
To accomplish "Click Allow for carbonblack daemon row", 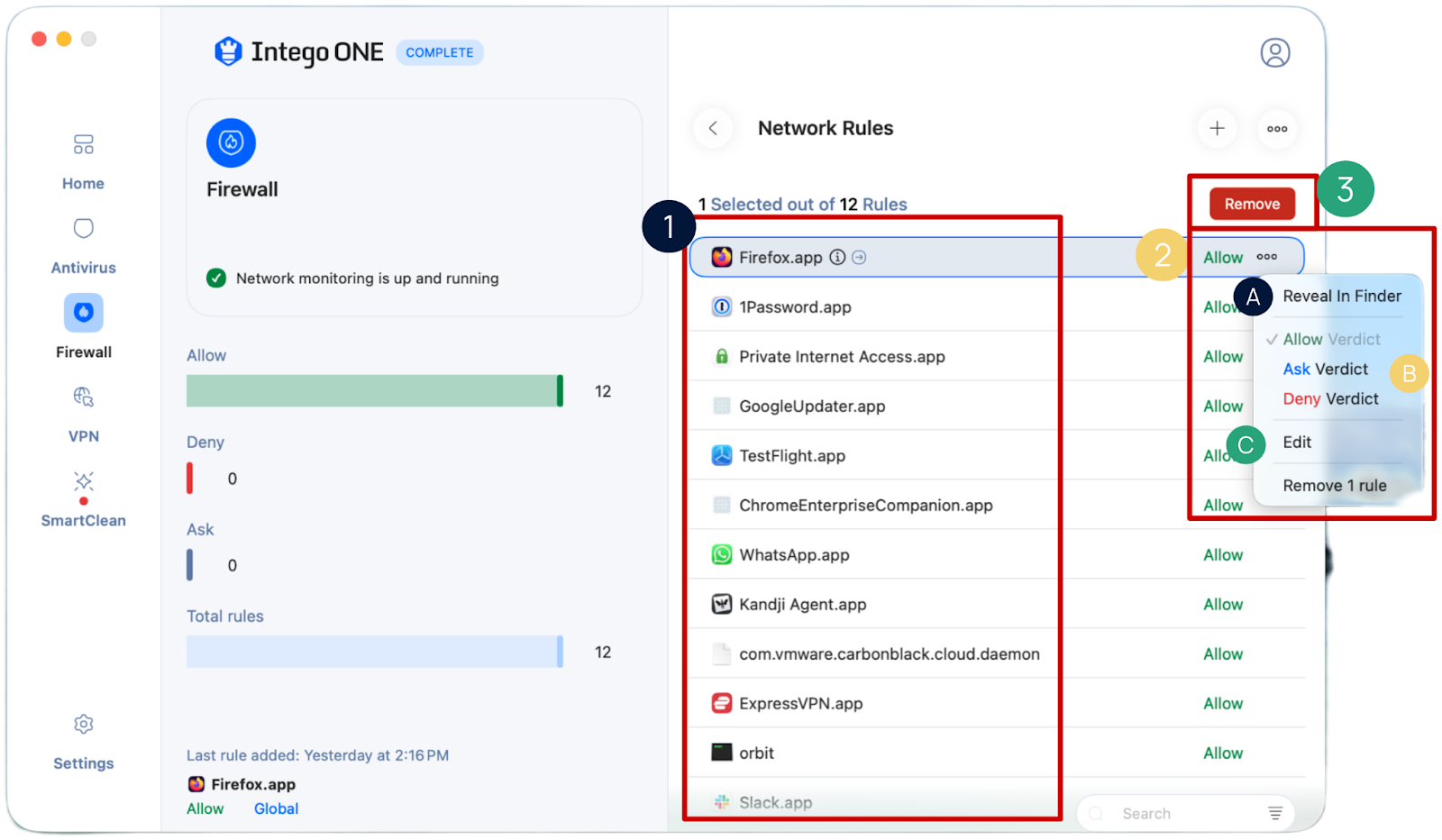I will [1223, 654].
